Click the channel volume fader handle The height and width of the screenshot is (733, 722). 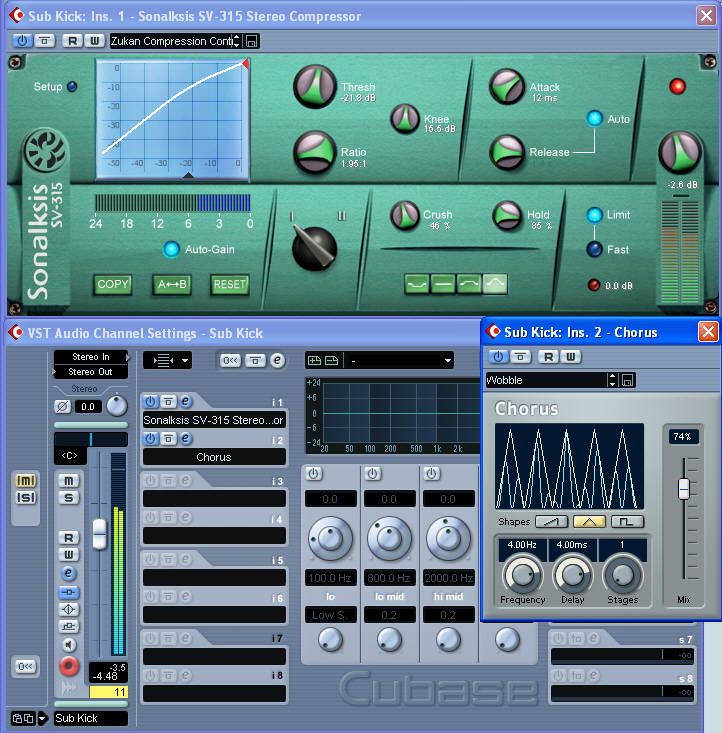[x=99, y=533]
